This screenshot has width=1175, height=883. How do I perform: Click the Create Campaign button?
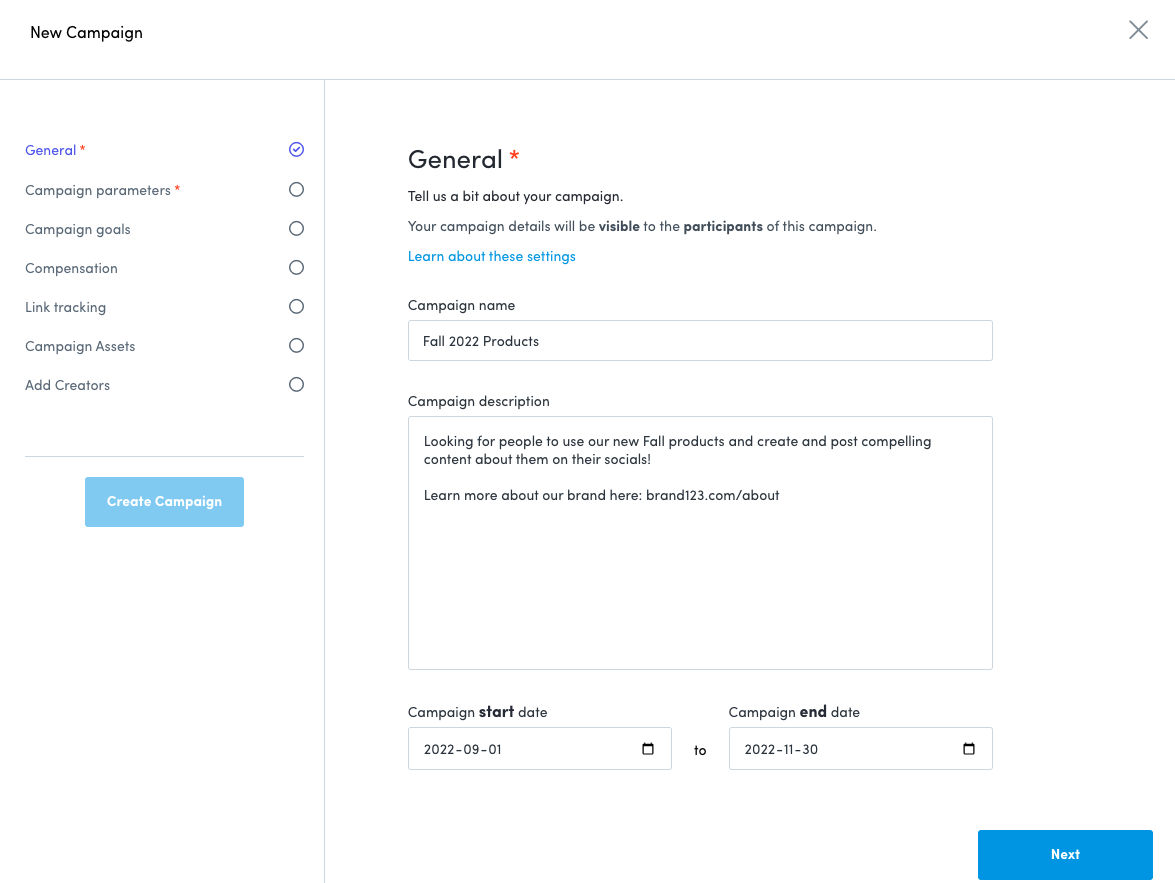click(164, 501)
